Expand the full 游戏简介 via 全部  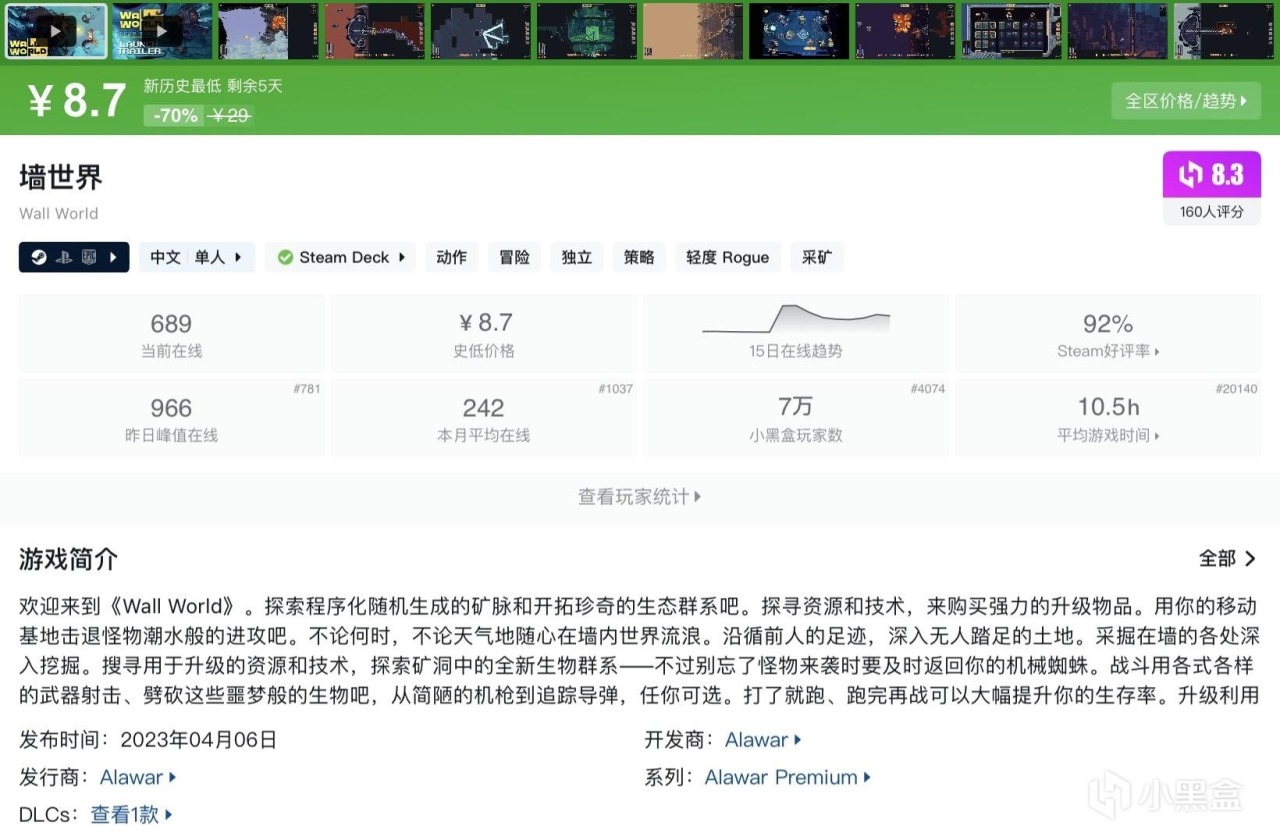pyautogui.click(x=1228, y=559)
